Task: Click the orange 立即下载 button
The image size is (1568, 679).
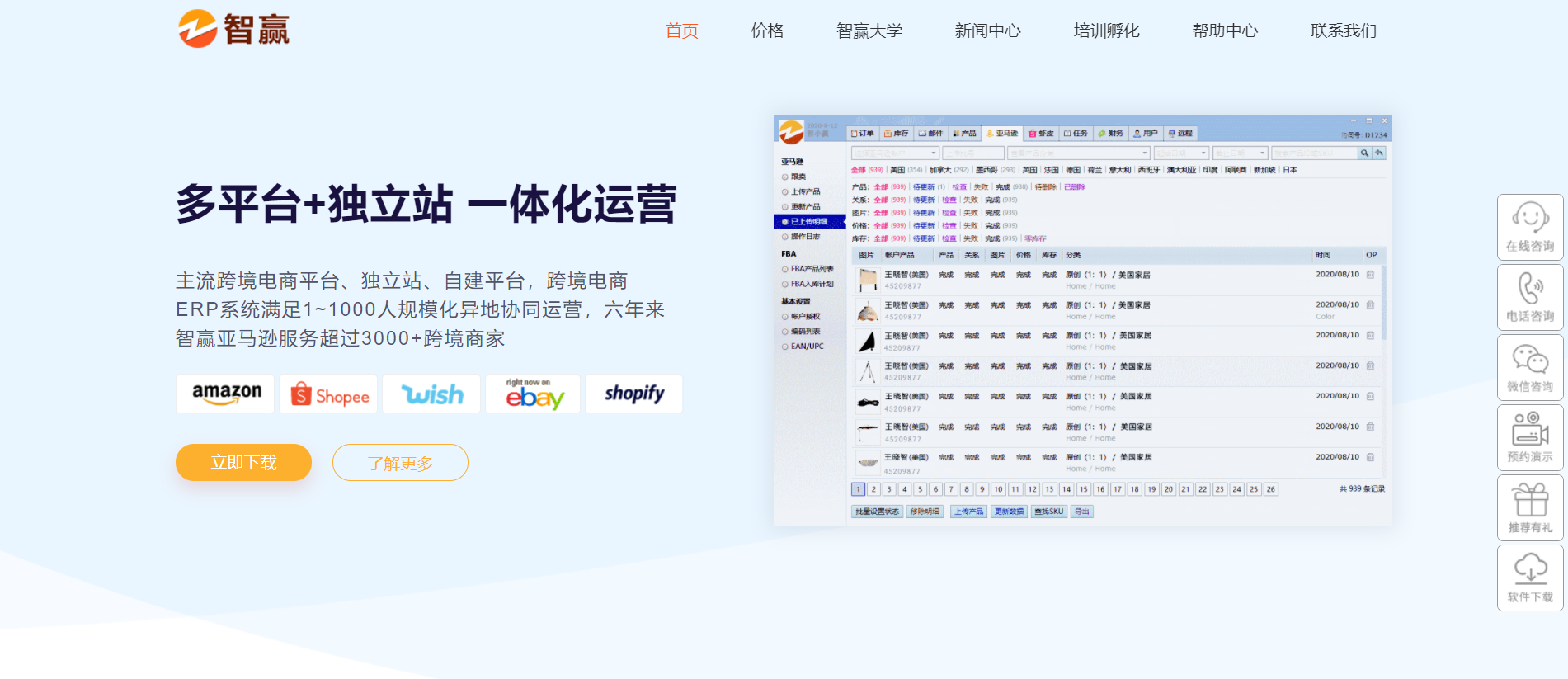Action: (243, 462)
